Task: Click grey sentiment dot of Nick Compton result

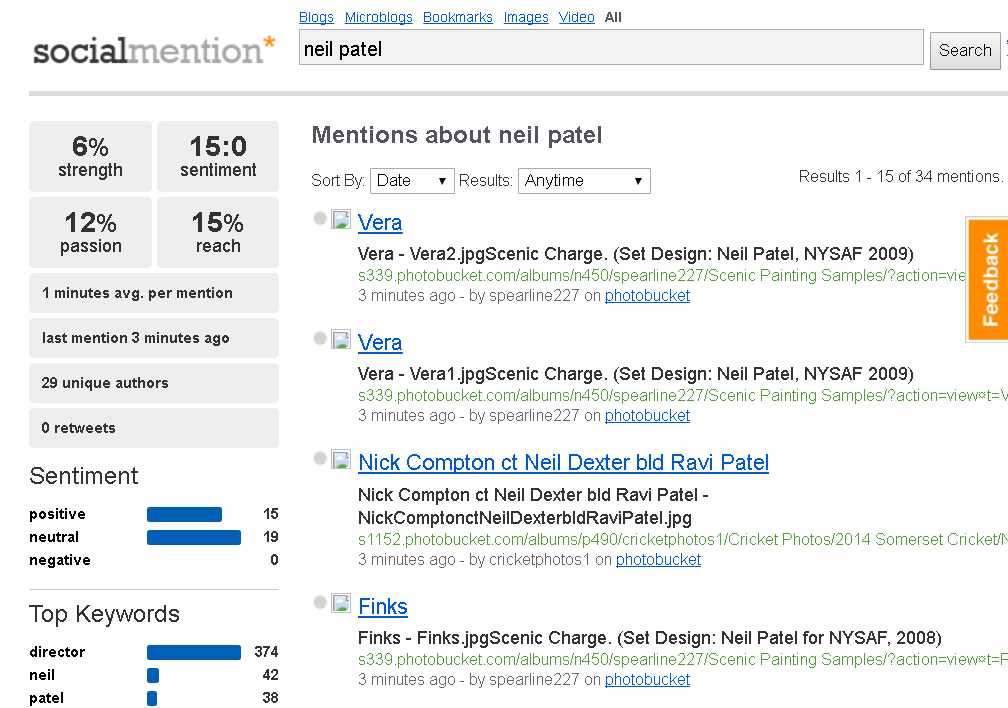Action: click(x=320, y=458)
